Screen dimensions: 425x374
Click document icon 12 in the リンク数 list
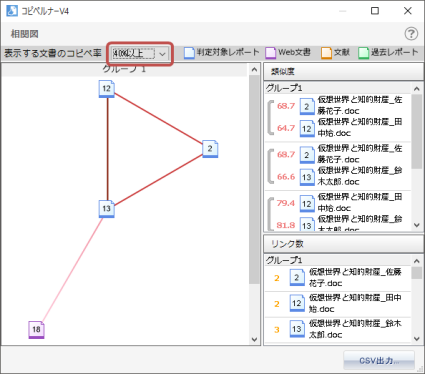tap(297, 303)
